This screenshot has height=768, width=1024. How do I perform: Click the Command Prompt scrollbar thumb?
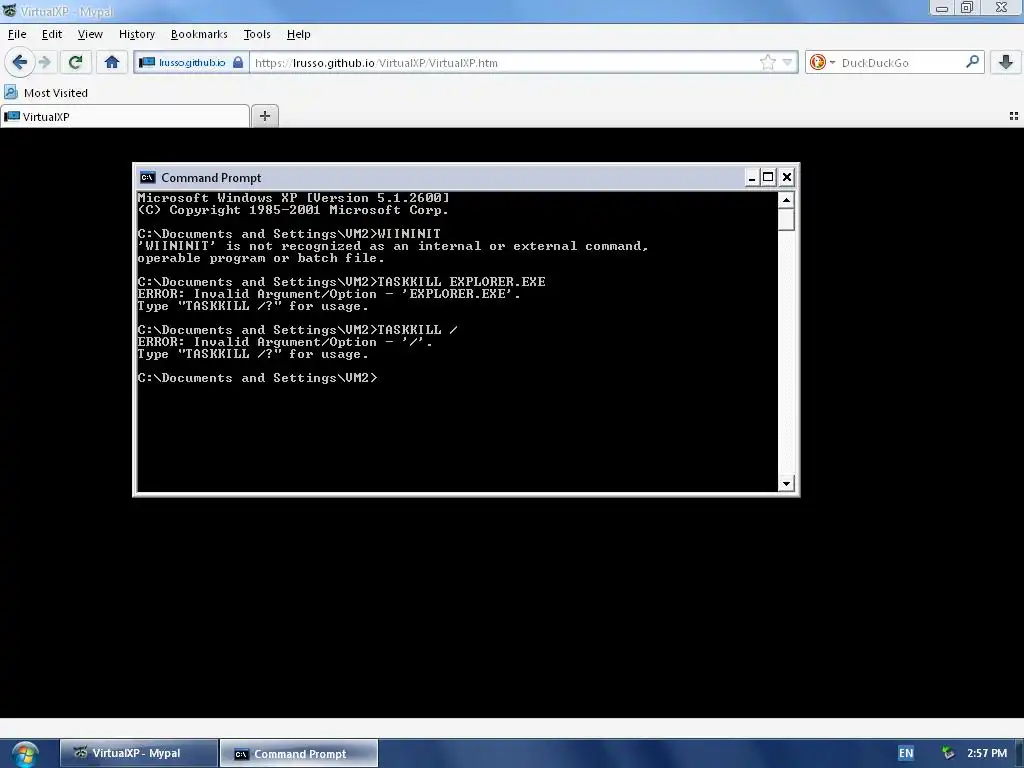786,219
